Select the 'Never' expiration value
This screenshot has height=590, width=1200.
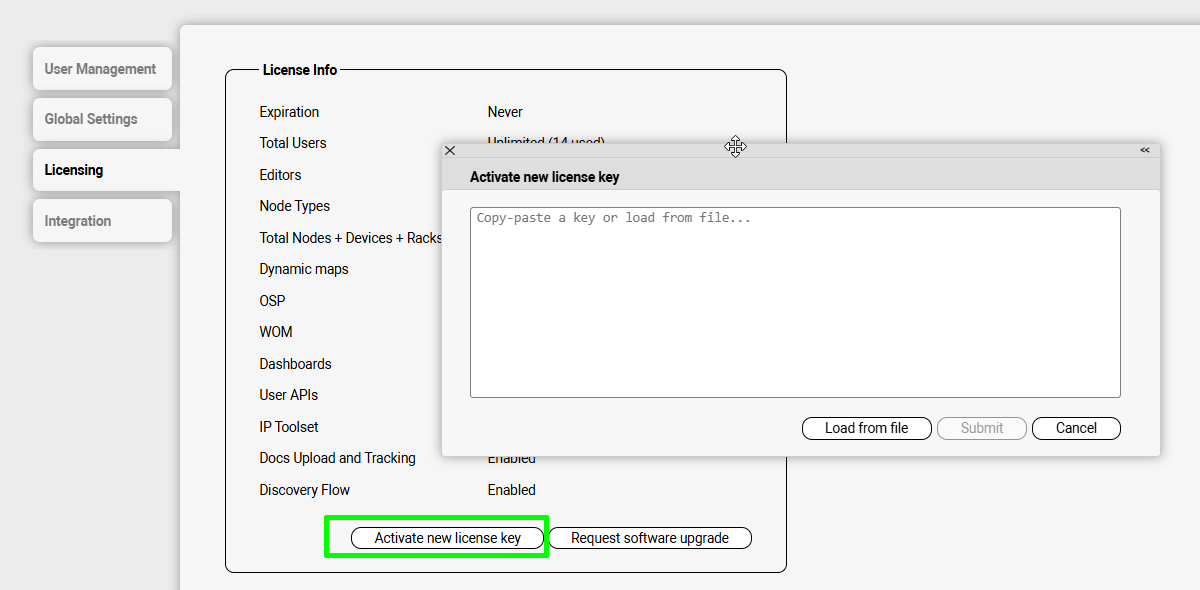tap(505, 112)
